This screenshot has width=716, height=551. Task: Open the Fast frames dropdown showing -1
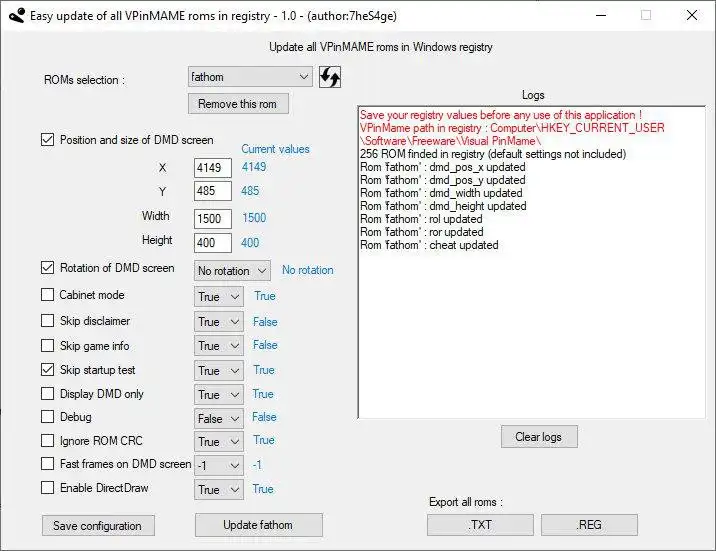click(219, 466)
